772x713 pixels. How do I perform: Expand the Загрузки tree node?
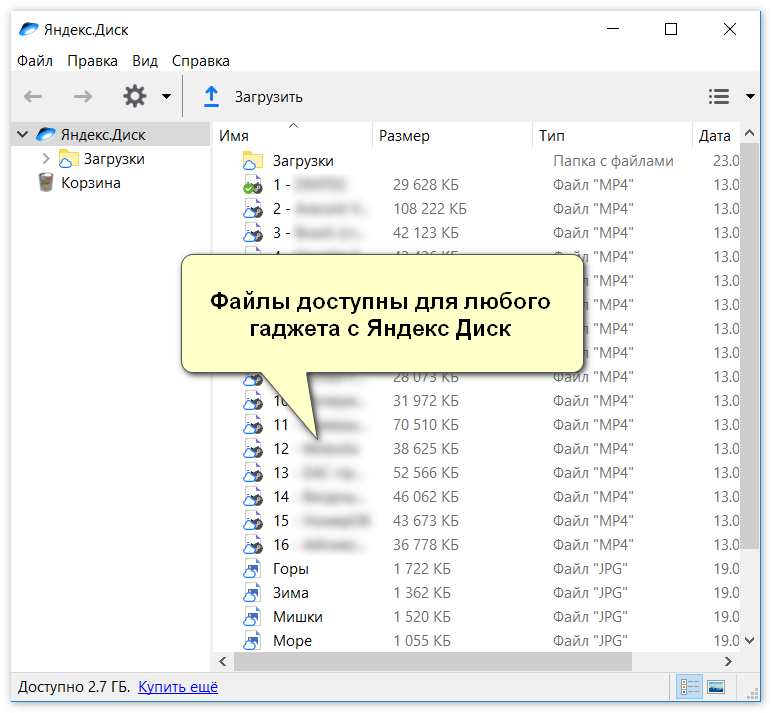click(x=46, y=159)
